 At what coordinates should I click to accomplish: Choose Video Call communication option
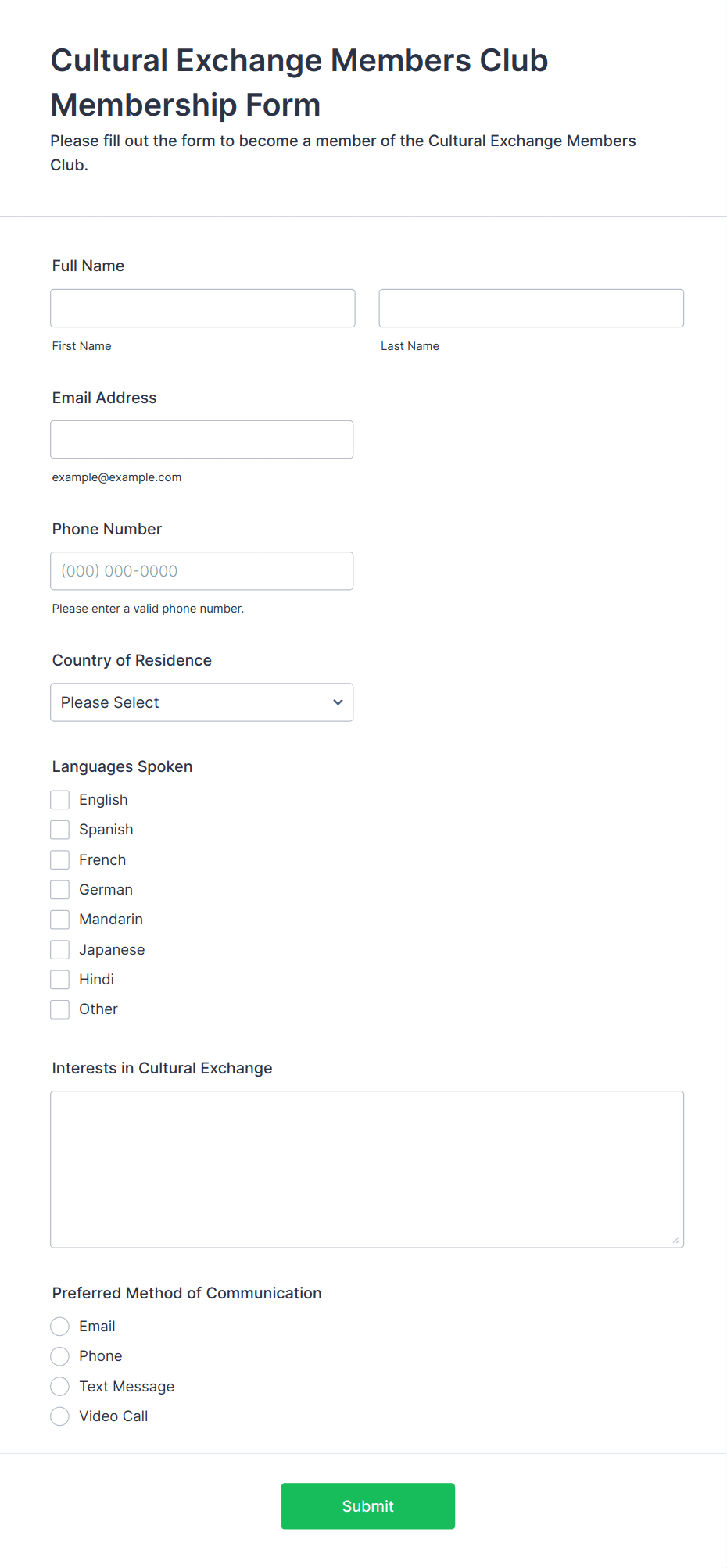click(x=59, y=1416)
